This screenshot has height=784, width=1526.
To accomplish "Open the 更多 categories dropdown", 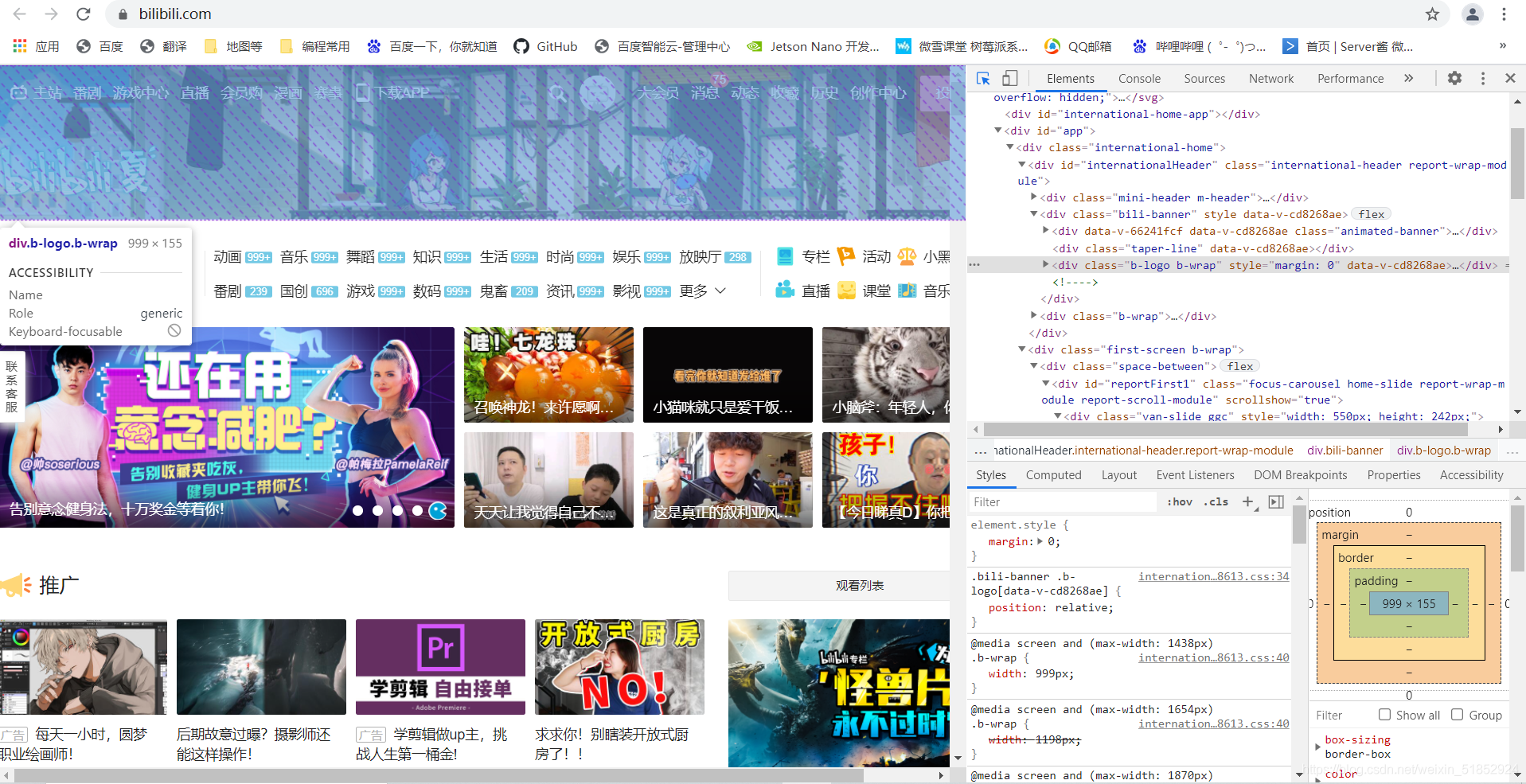I will pyautogui.click(x=702, y=291).
